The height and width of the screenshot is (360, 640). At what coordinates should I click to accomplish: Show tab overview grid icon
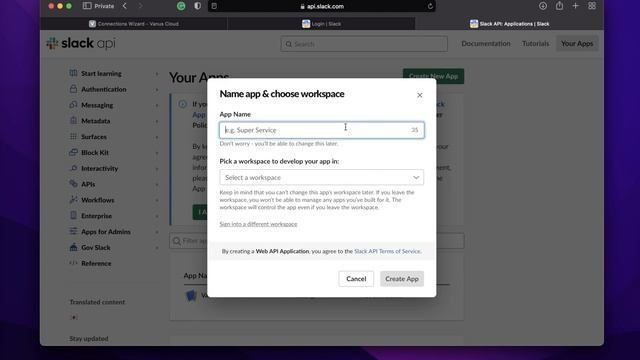592,6
